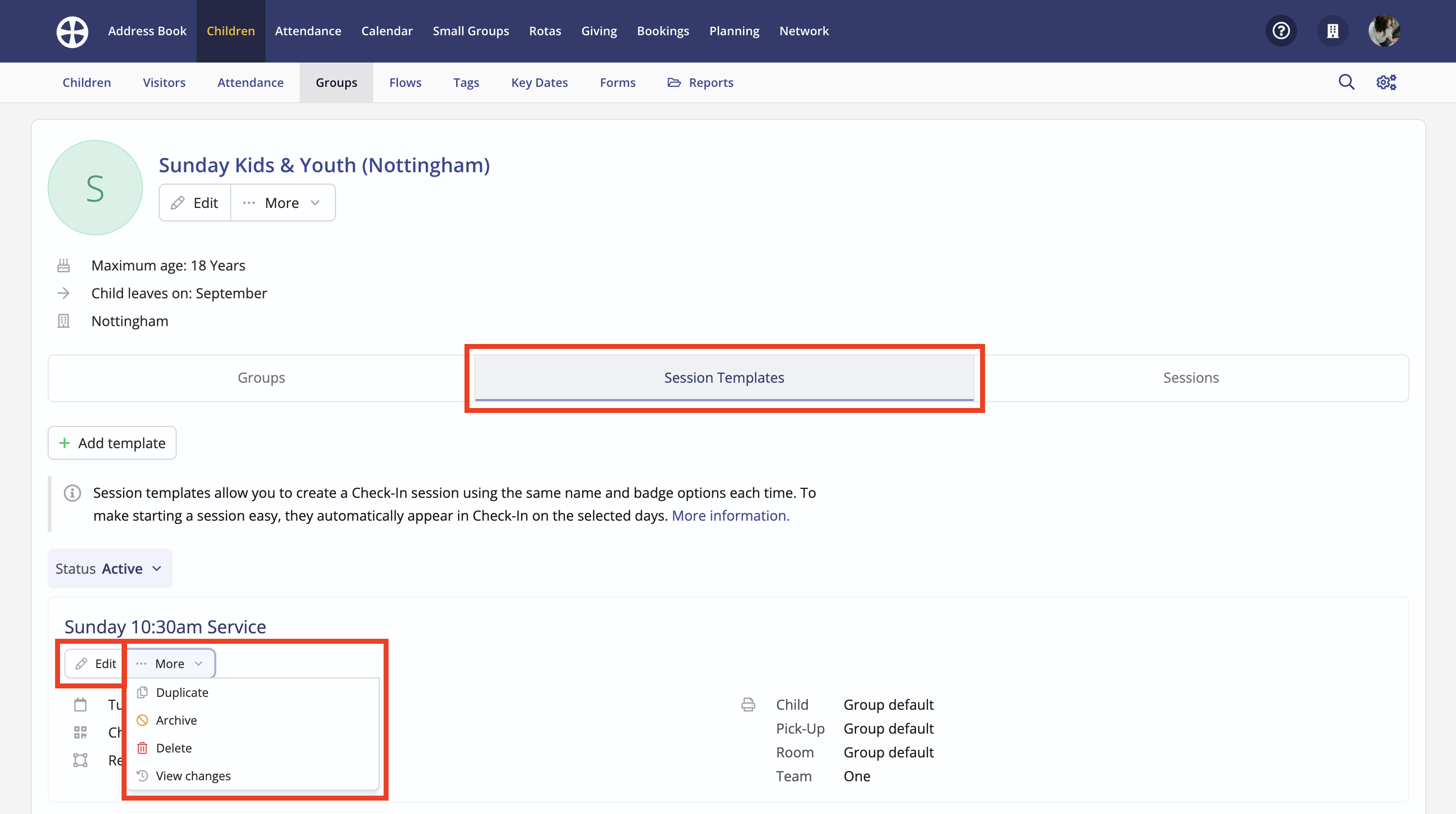Switch to the Key Dates tab

[x=538, y=82]
